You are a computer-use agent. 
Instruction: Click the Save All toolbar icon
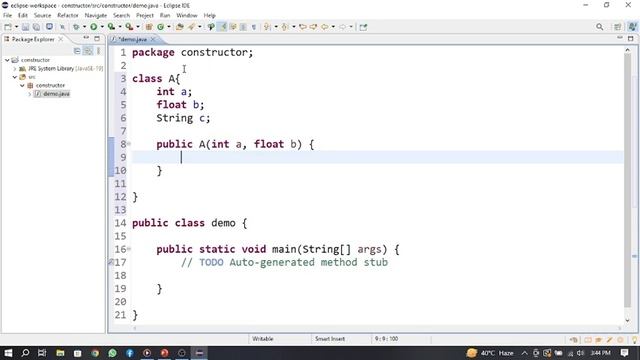click(36, 27)
